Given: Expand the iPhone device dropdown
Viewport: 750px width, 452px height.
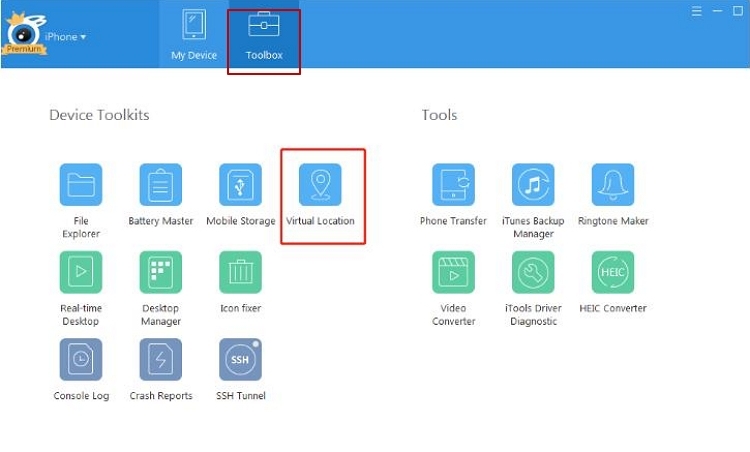Looking at the screenshot, I should [65, 37].
